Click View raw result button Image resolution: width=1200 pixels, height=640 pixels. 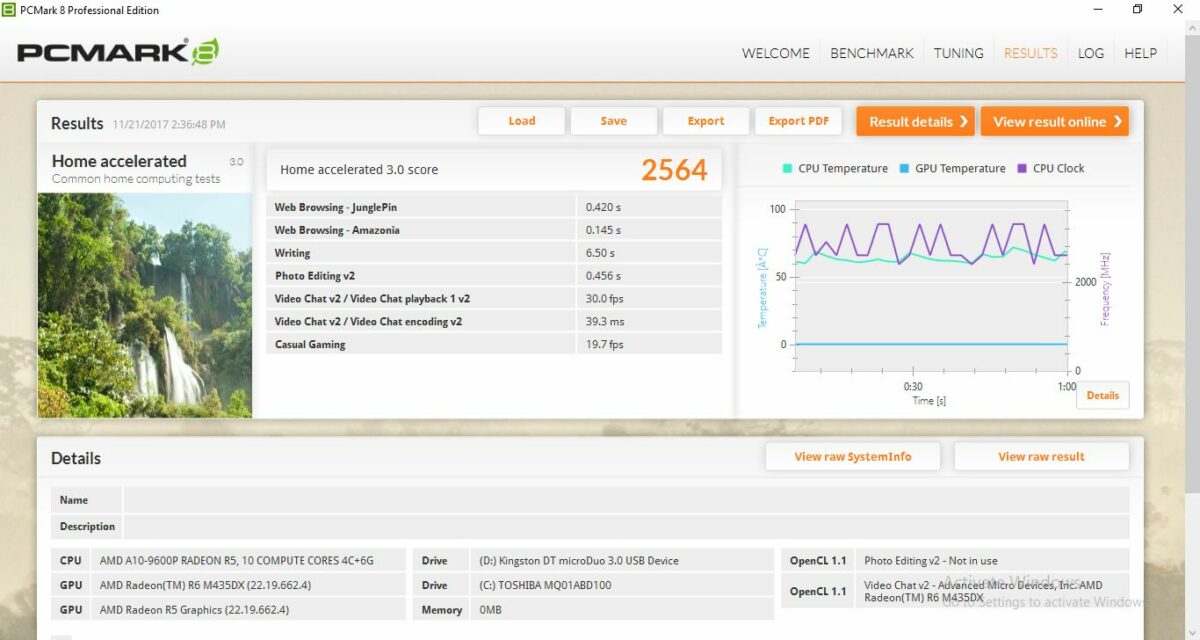1041,456
